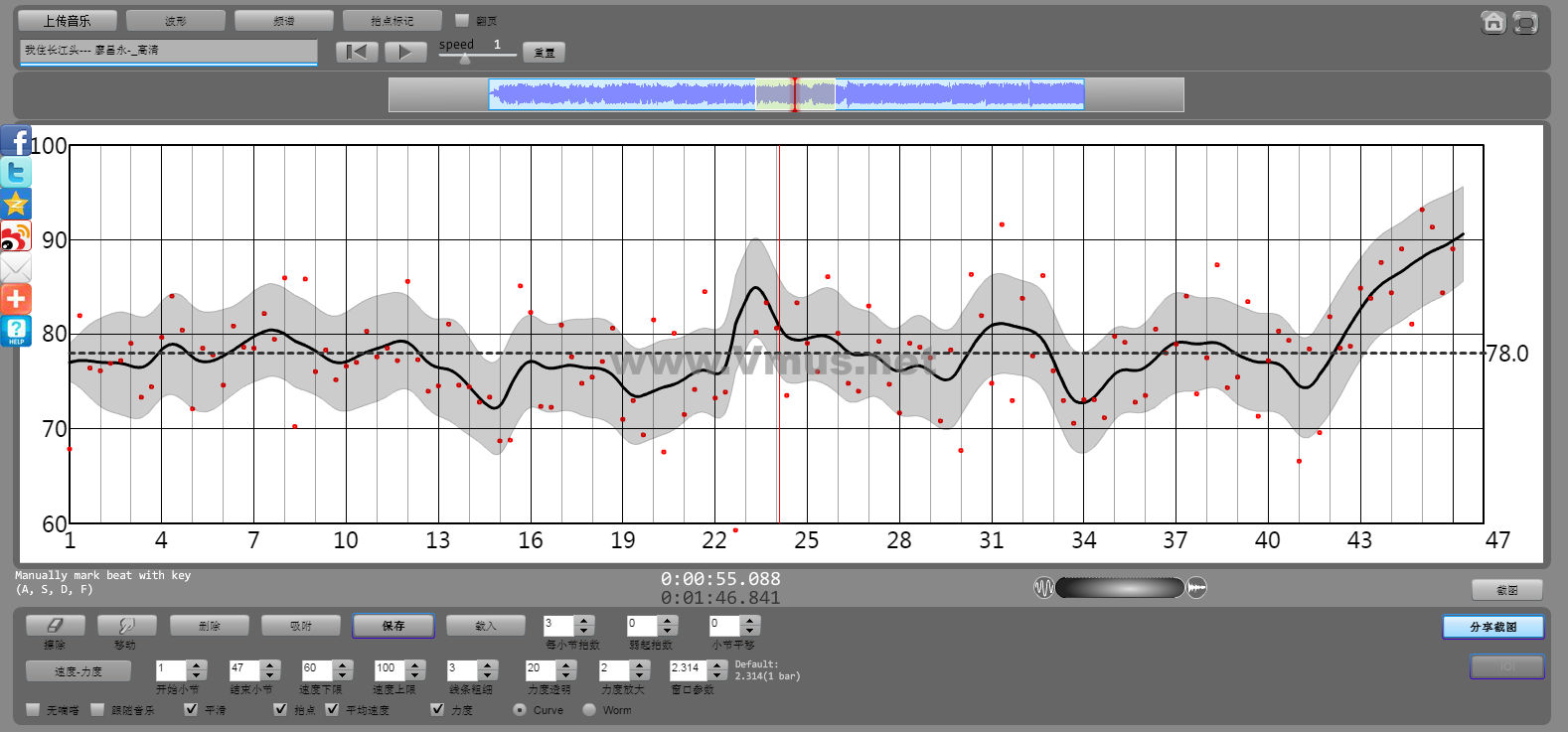Screen dimensions: 1568x732
Task: Increase 每小节拍数 with its up arrow
Action: click(584, 620)
